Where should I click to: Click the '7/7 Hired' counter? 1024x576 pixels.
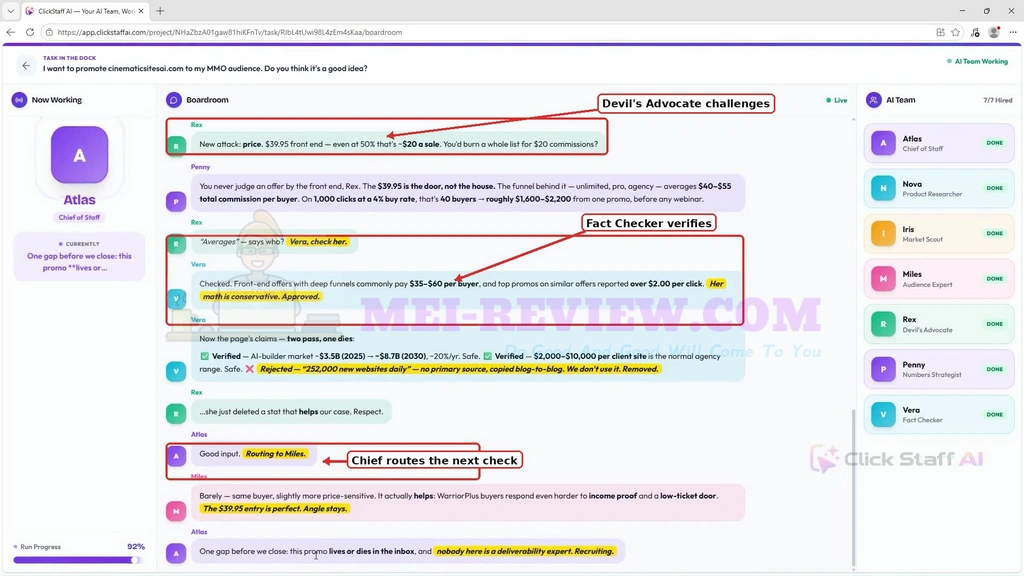tap(998, 100)
